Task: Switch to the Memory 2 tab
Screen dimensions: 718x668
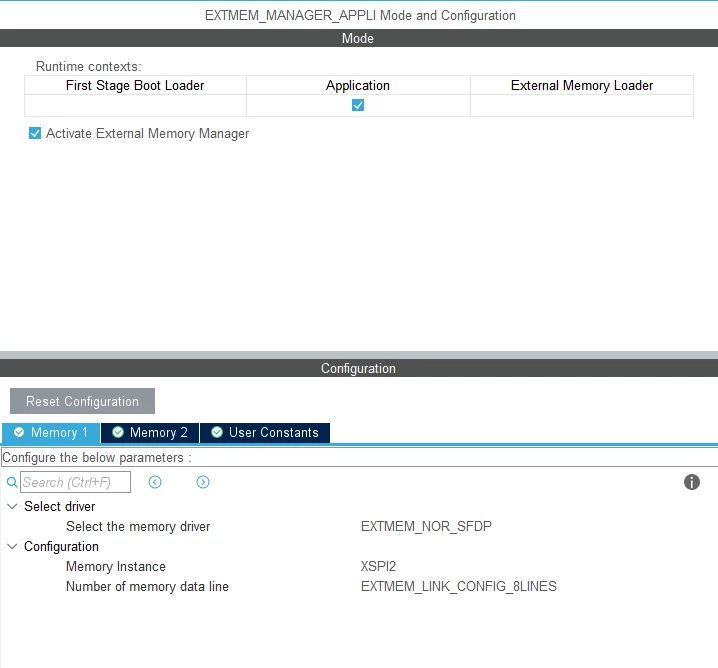Action: [x=150, y=433]
